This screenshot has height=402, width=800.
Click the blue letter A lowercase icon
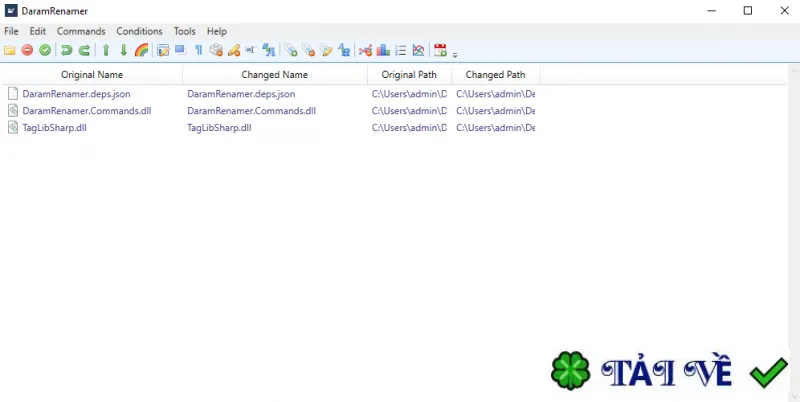[x=344, y=50]
